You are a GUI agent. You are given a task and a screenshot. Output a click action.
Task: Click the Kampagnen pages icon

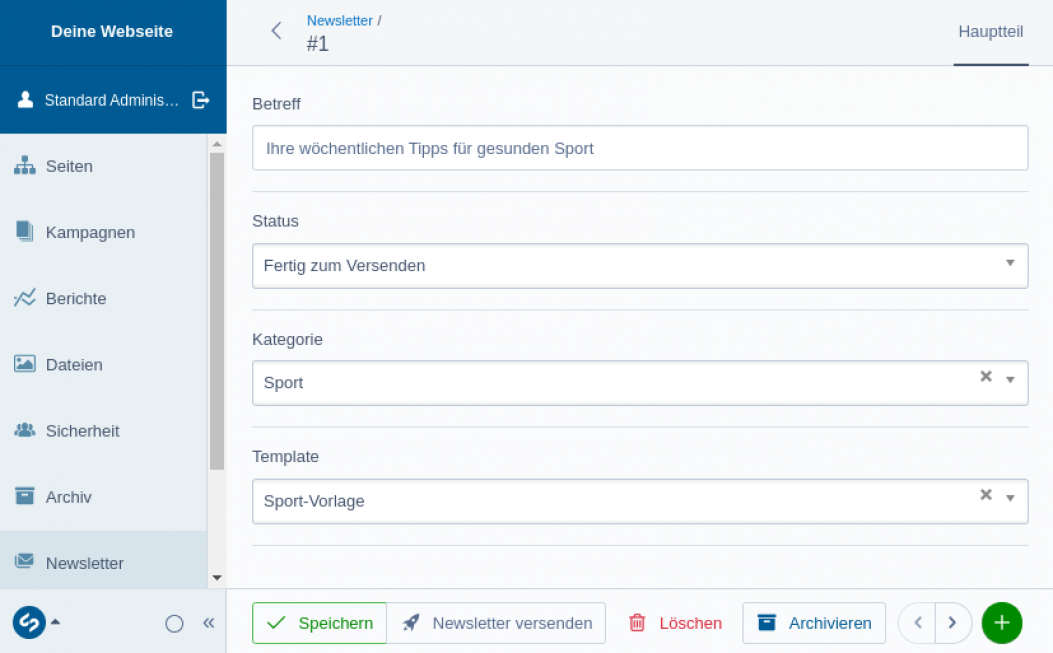click(25, 231)
